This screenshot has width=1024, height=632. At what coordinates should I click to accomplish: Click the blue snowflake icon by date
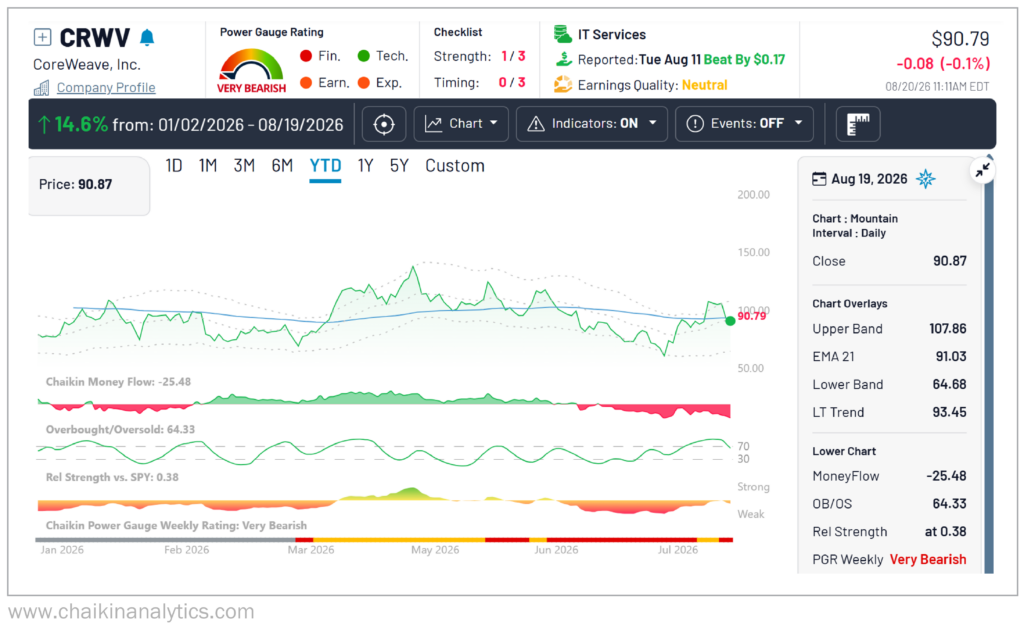pos(925,179)
